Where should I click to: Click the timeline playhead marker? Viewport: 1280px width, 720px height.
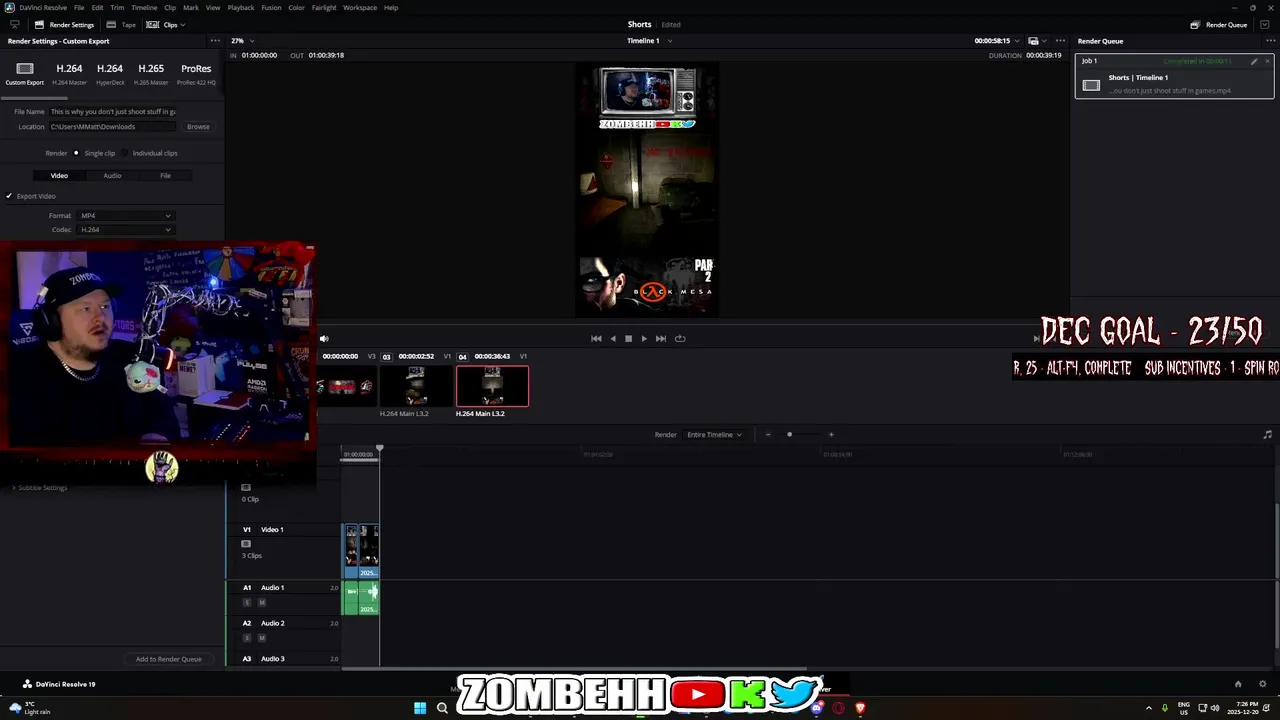pos(379,449)
